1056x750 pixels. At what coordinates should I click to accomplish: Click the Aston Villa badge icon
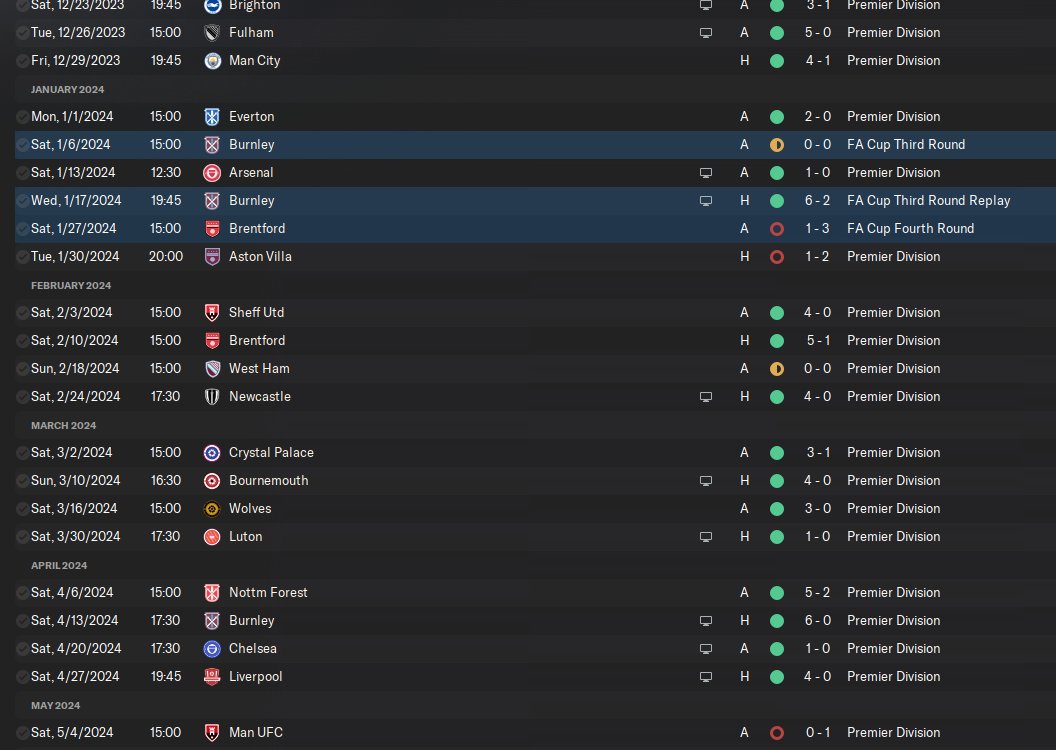(212, 257)
